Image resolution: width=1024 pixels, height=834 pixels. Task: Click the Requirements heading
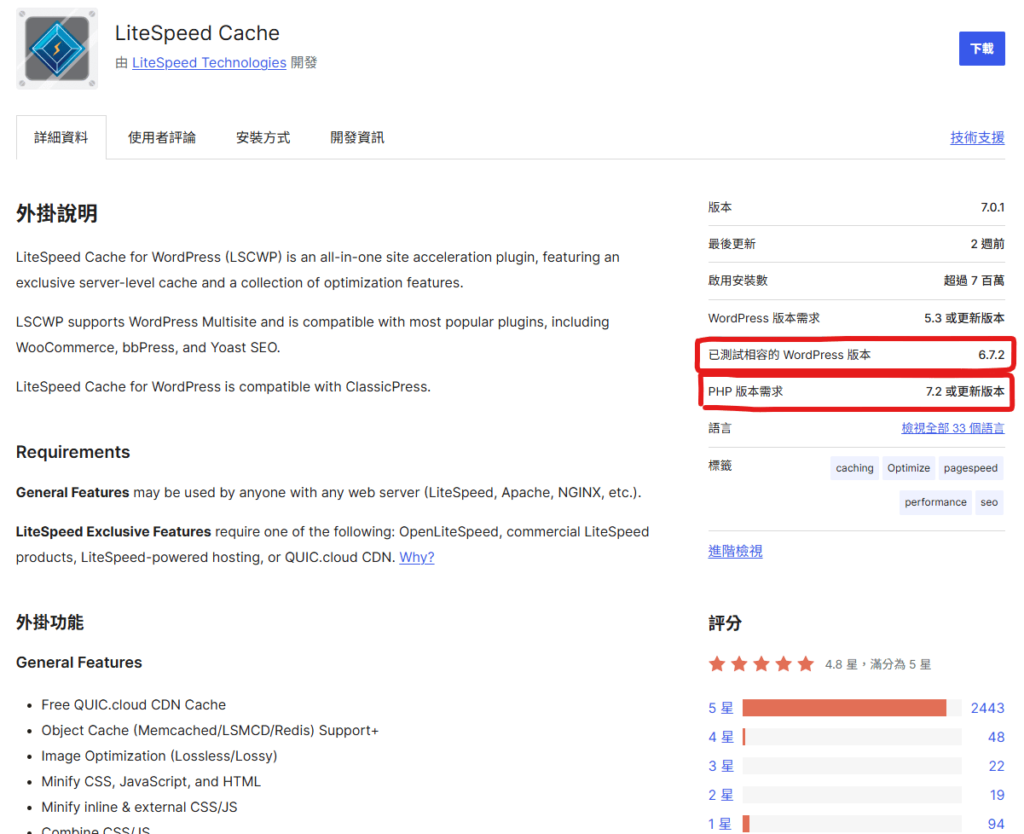click(73, 452)
